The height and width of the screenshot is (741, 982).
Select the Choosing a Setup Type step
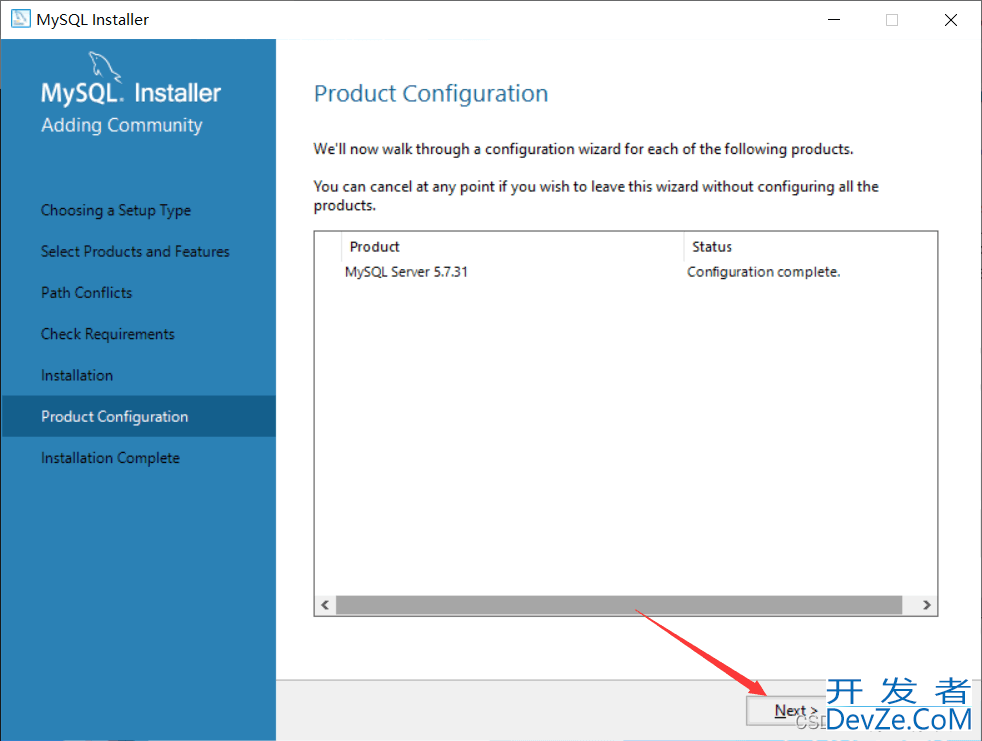click(116, 210)
